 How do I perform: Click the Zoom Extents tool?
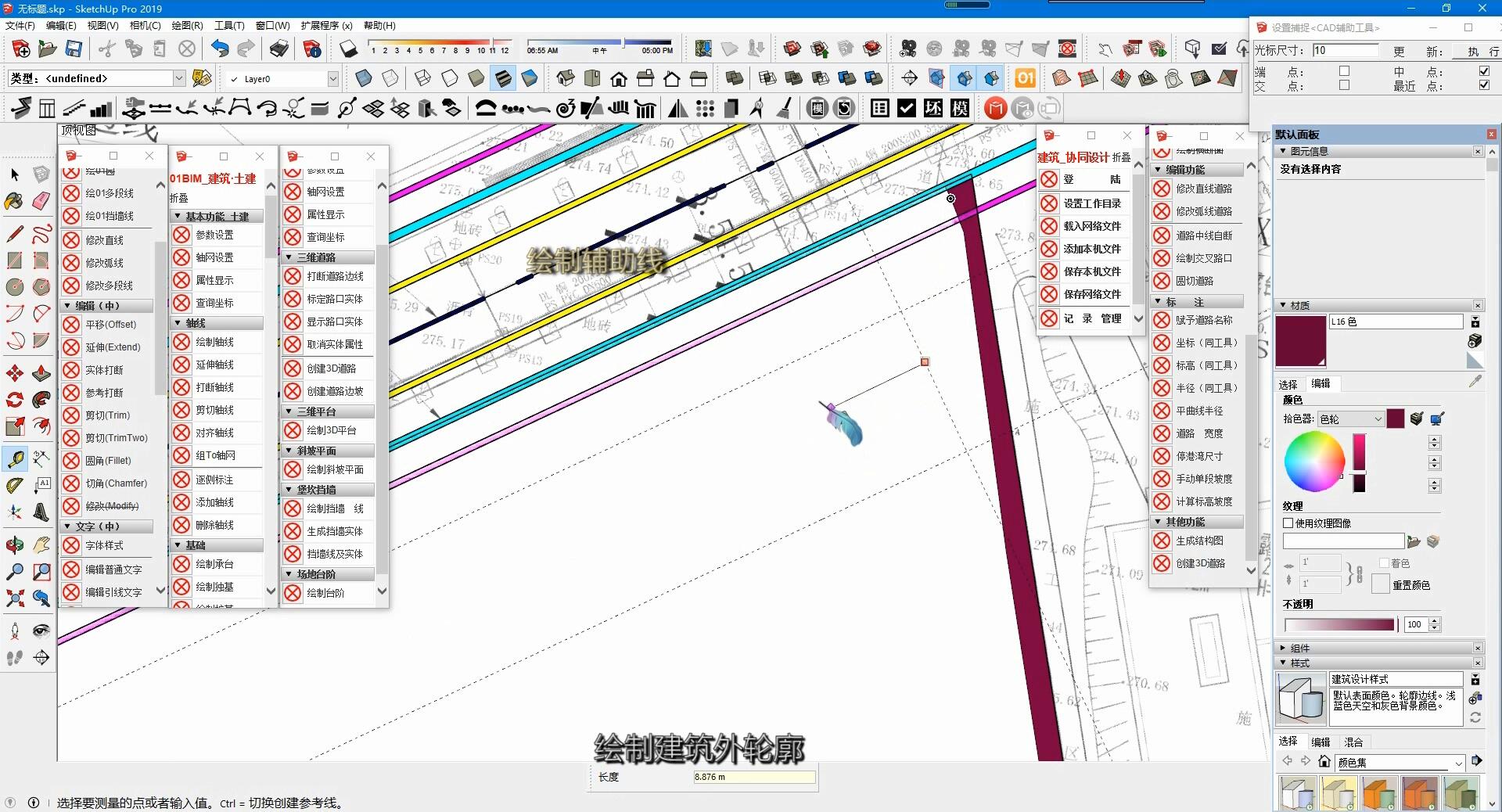tap(15, 598)
